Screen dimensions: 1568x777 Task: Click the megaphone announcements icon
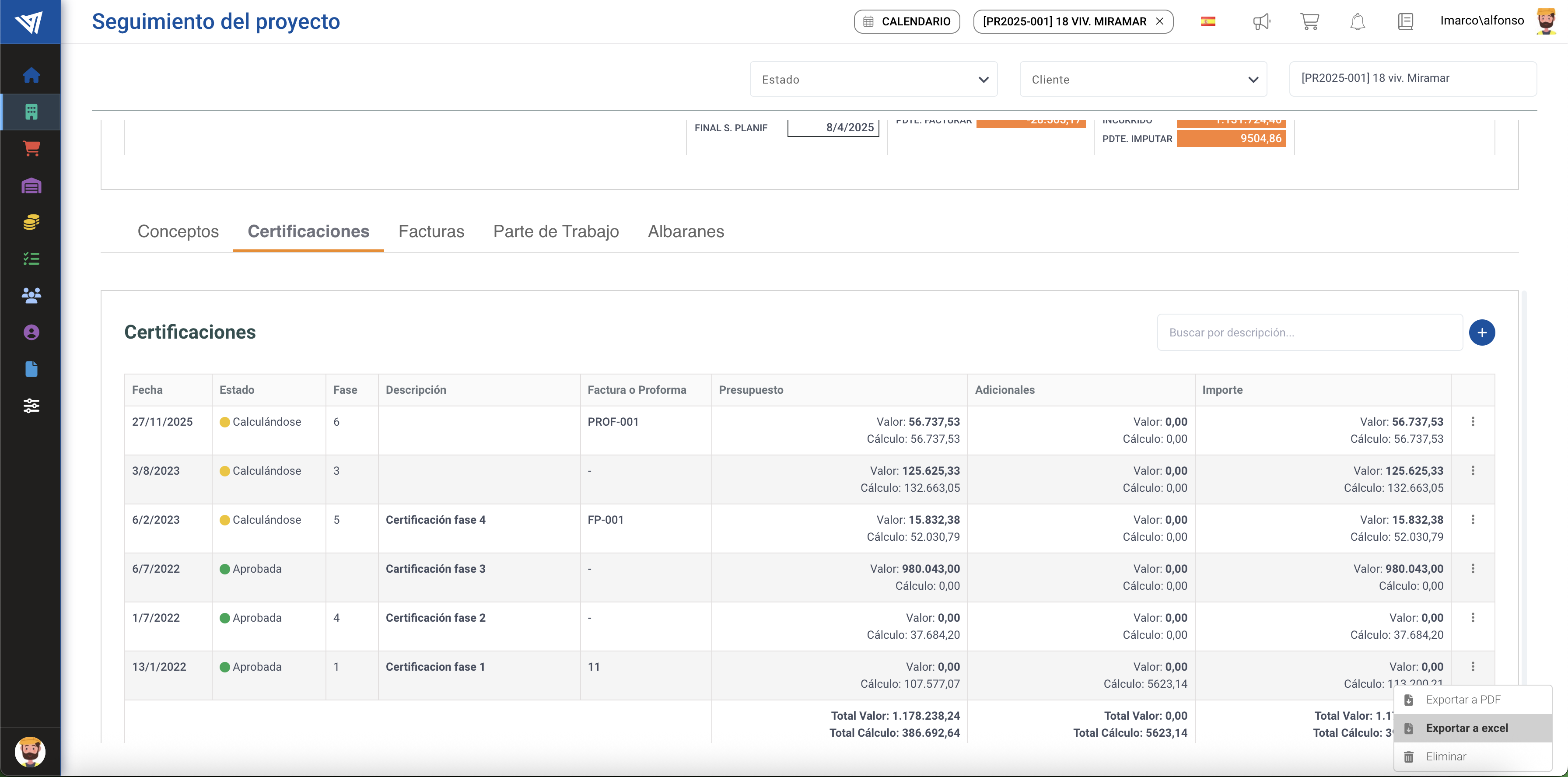[1261, 22]
